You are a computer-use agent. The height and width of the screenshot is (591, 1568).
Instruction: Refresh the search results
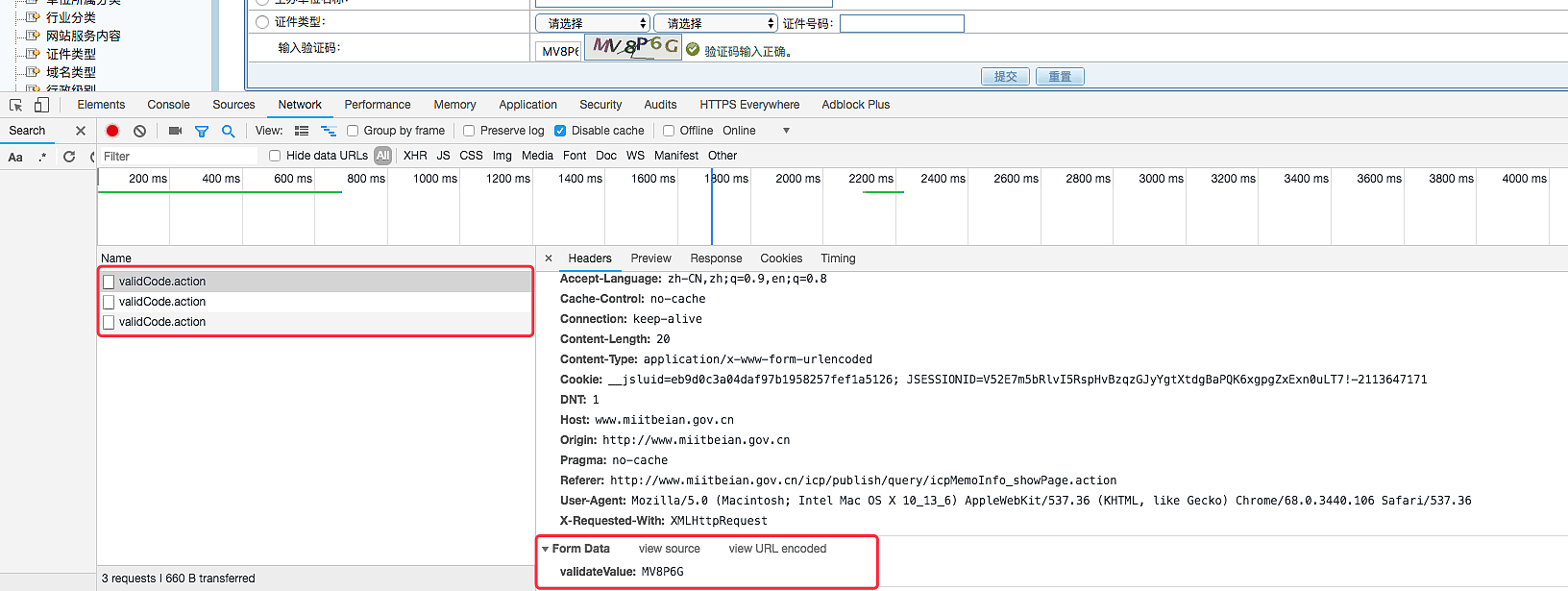[x=69, y=157]
